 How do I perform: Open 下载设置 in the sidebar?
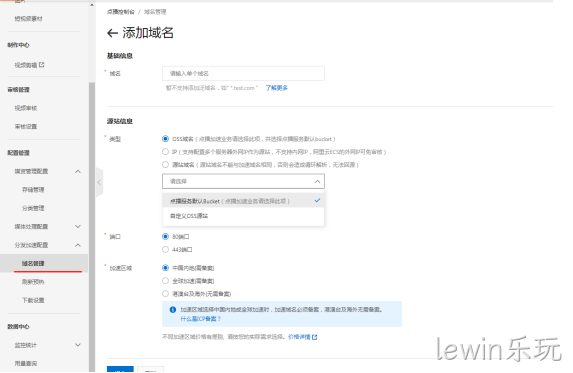click(33, 300)
